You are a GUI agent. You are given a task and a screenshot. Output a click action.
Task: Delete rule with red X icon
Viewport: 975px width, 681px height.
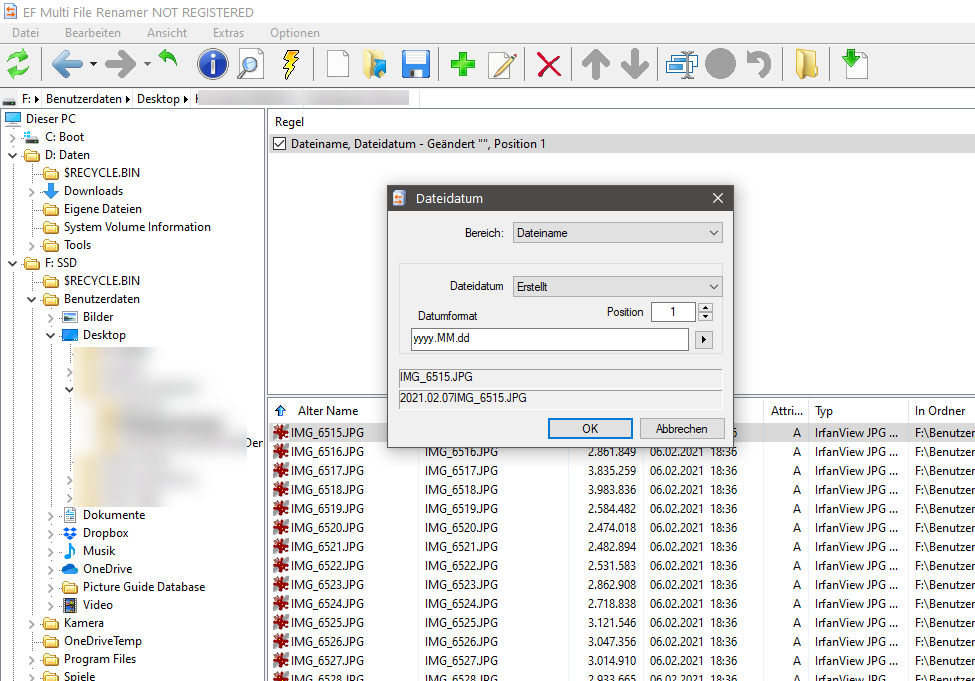click(548, 65)
